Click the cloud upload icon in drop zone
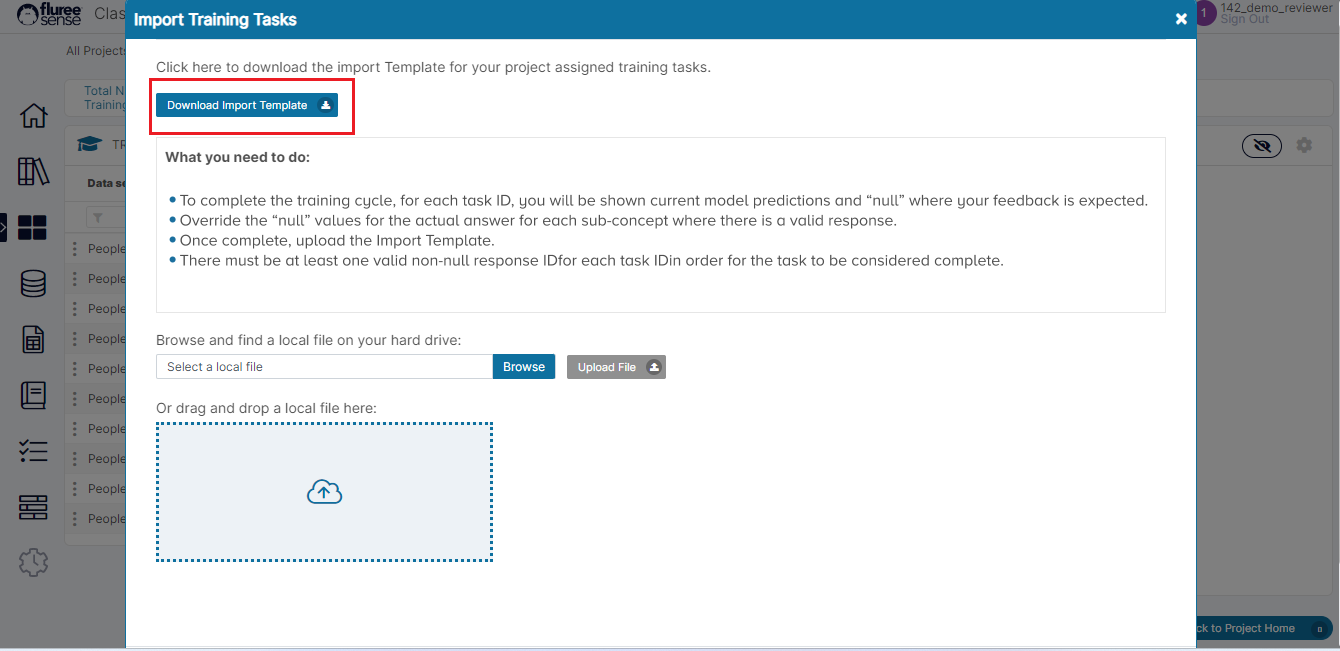The width and height of the screenshot is (1340, 651). (324, 492)
